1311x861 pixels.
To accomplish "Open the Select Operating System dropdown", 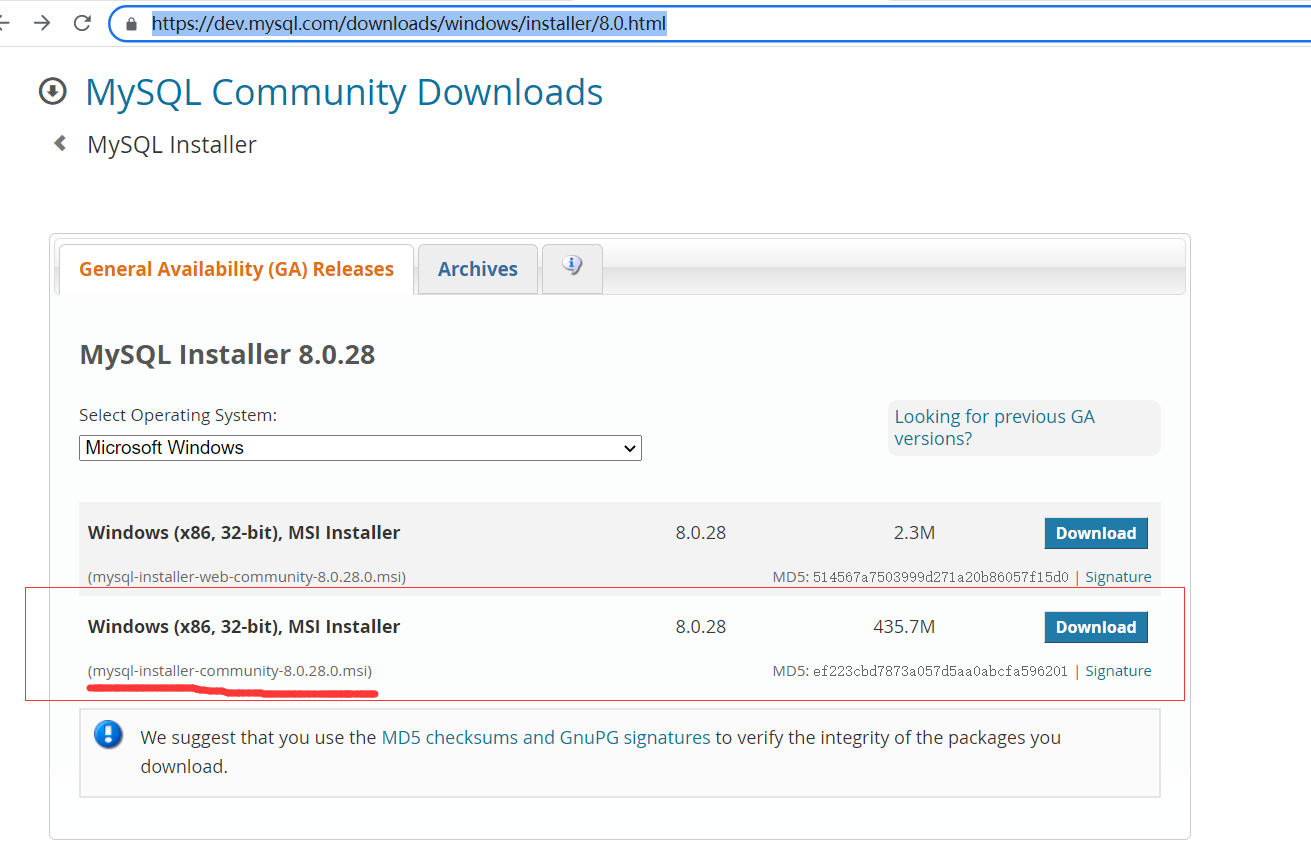I will pos(360,448).
